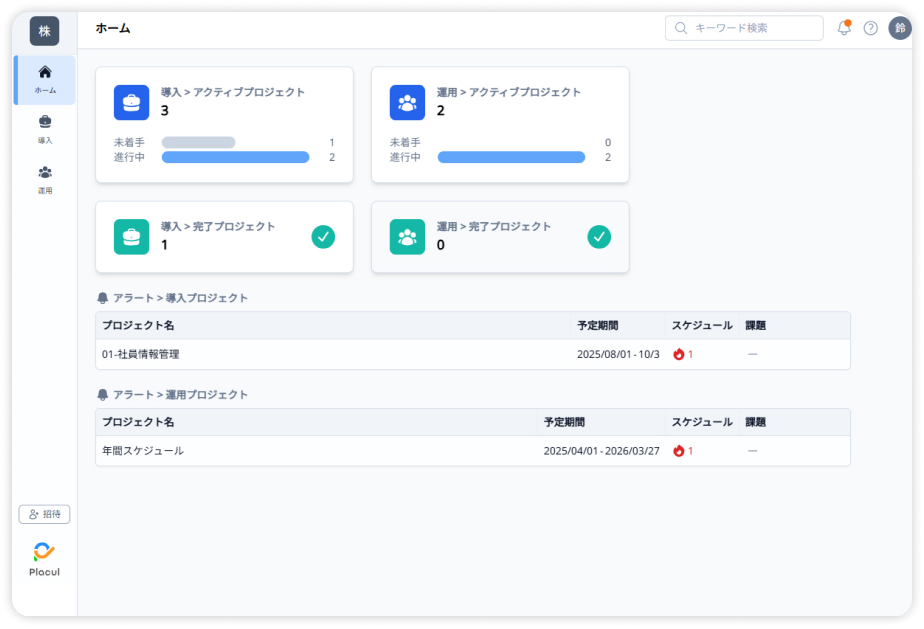Click the 進行中 progress bar in 導入 card
Screen dimensions: 924x629
tap(235, 157)
